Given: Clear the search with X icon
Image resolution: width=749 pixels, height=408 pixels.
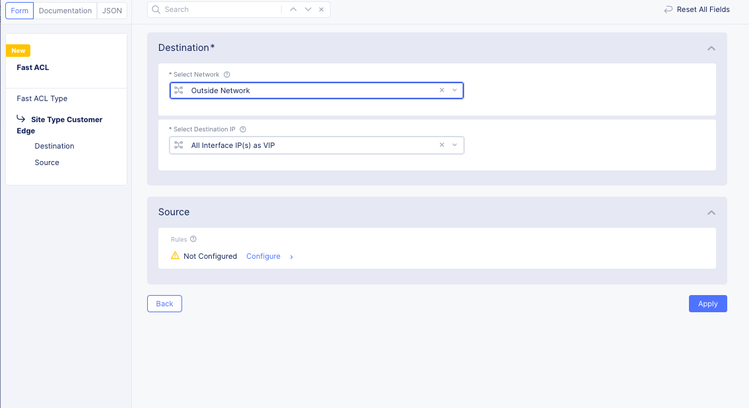Looking at the screenshot, I should tap(321, 10).
